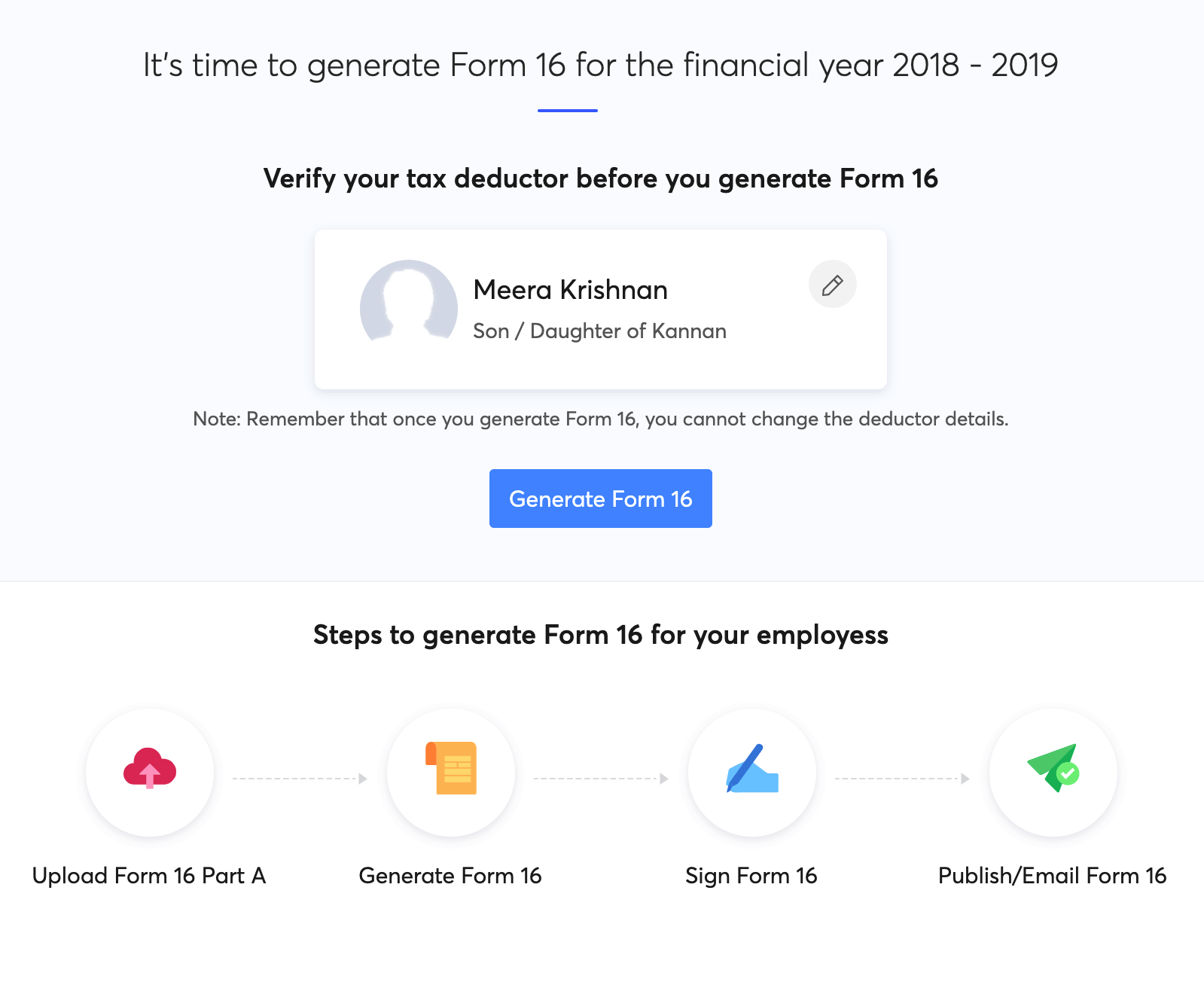Click the financial year 2018 - 2019 heading
The image size is (1204, 988).
point(599,65)
